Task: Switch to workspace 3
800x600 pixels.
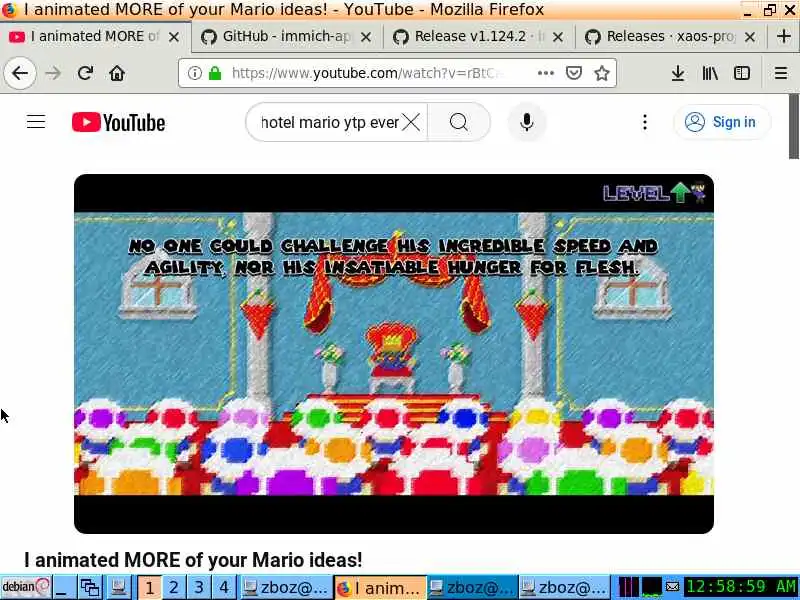Action: pos(199,587)
